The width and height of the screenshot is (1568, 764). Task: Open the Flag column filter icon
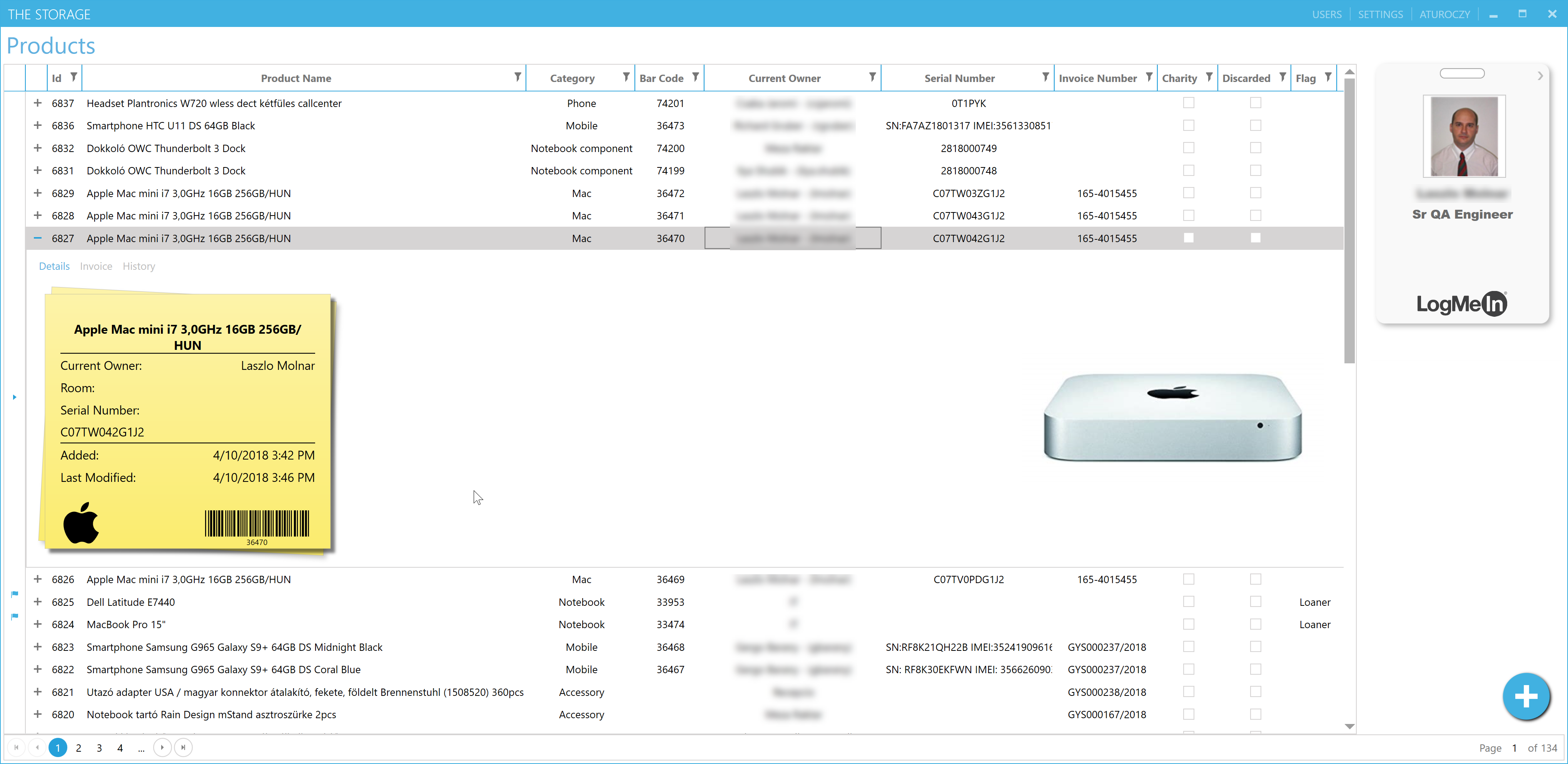[x=1328, y=77]
